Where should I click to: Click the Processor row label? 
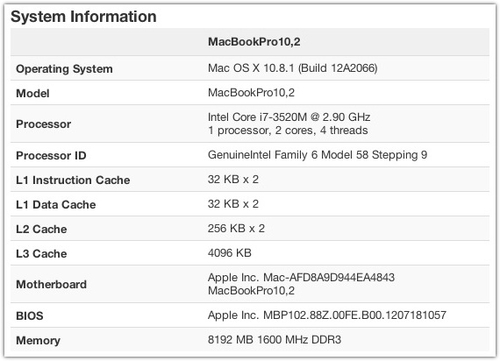point(43,124)
